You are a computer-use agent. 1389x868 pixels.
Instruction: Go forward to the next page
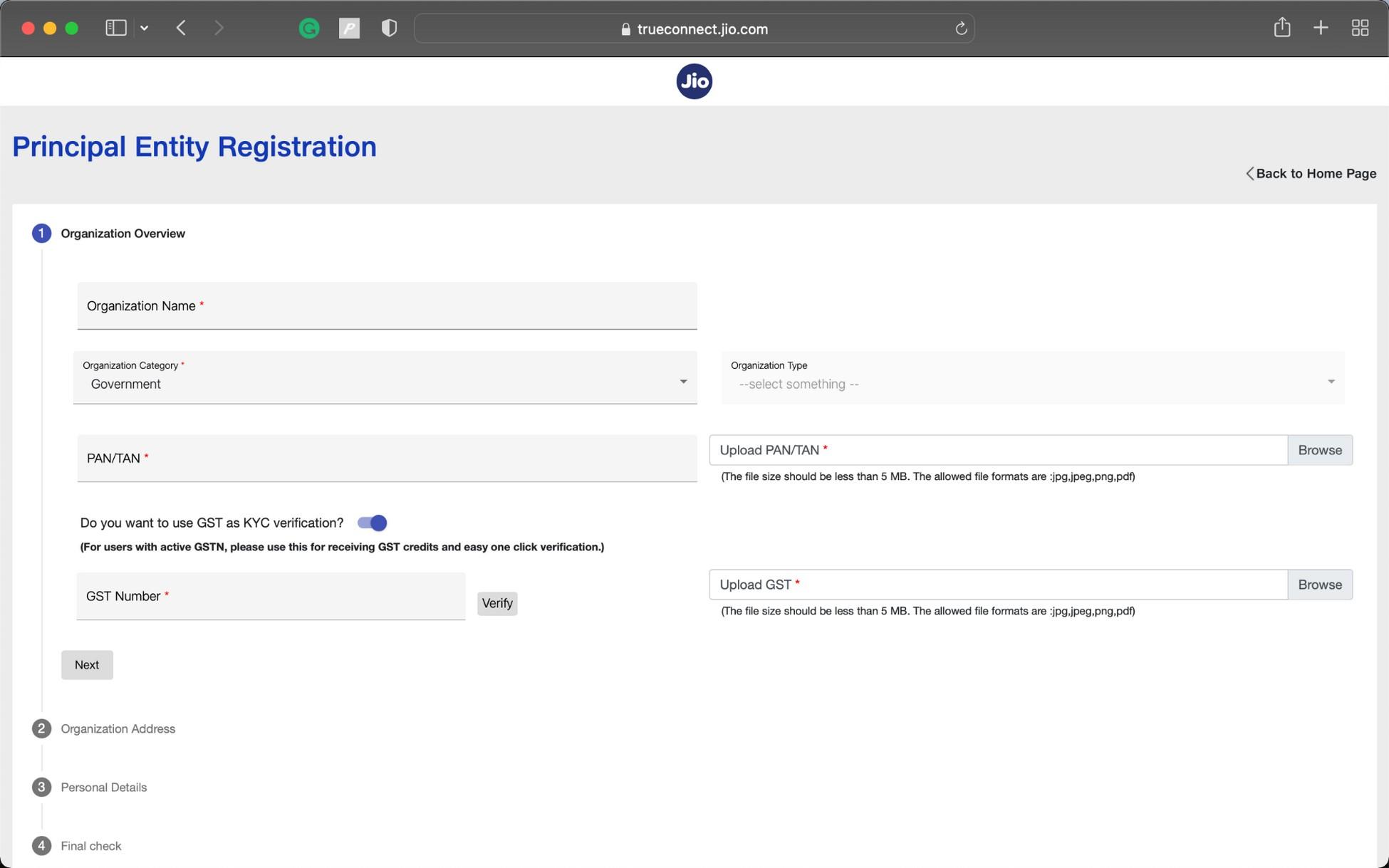pos(219,28)
